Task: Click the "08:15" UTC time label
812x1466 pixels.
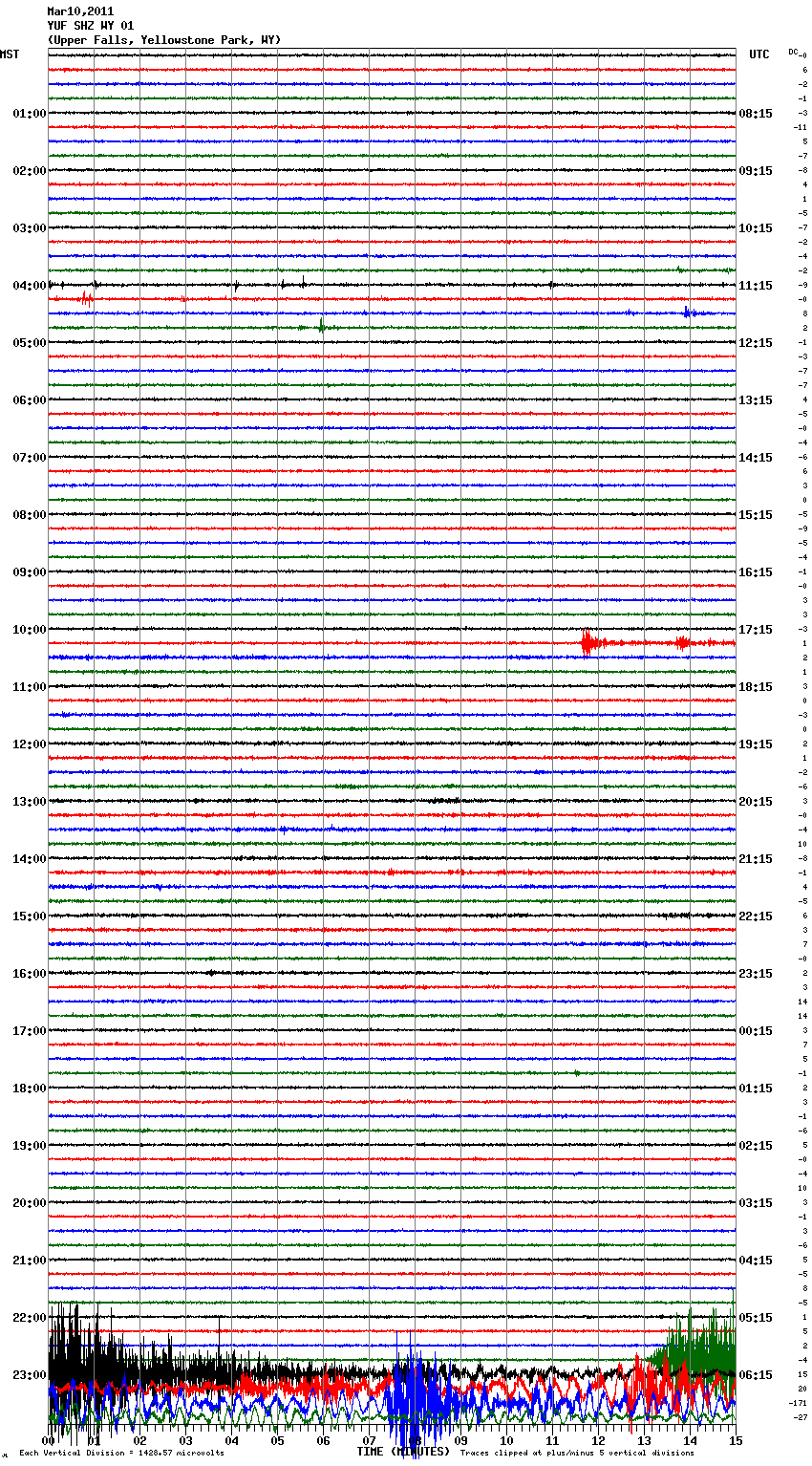Action: [x=756, y=114]
